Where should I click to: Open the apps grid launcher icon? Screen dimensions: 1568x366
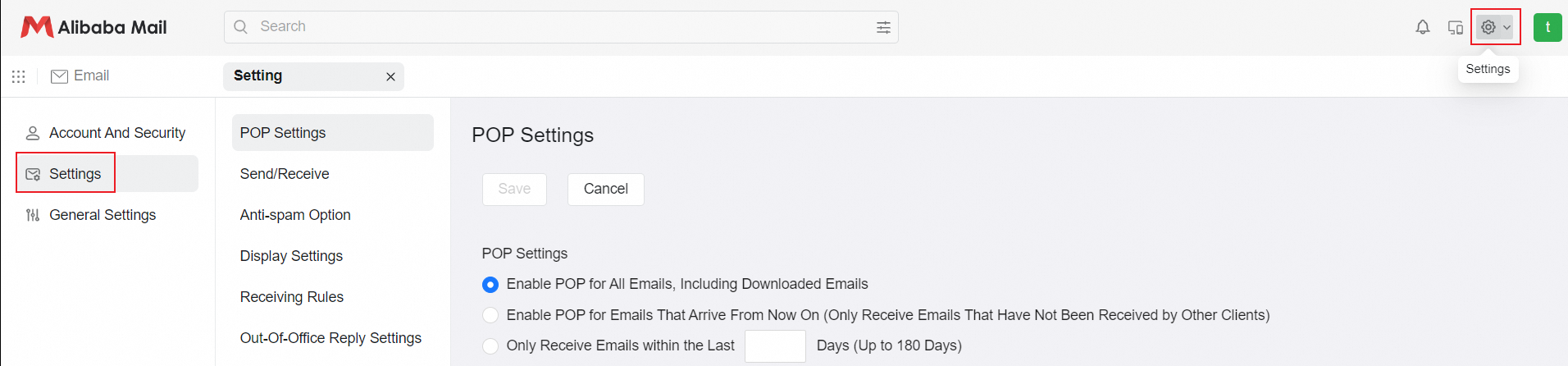coord(18,76)
